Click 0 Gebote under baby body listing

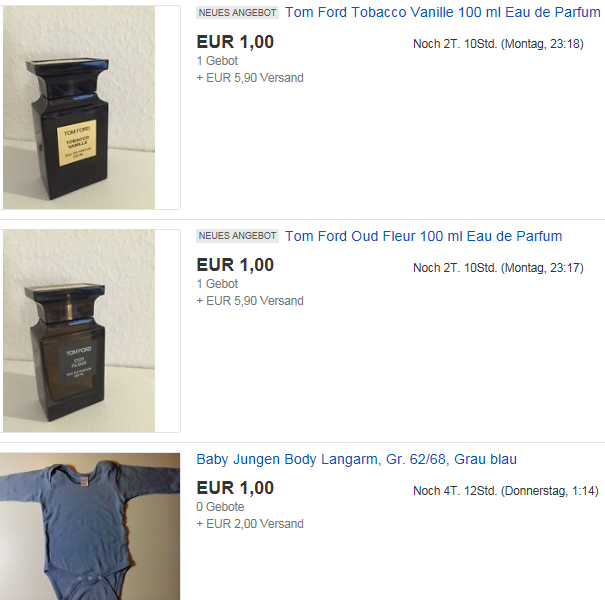coord(220,507)
